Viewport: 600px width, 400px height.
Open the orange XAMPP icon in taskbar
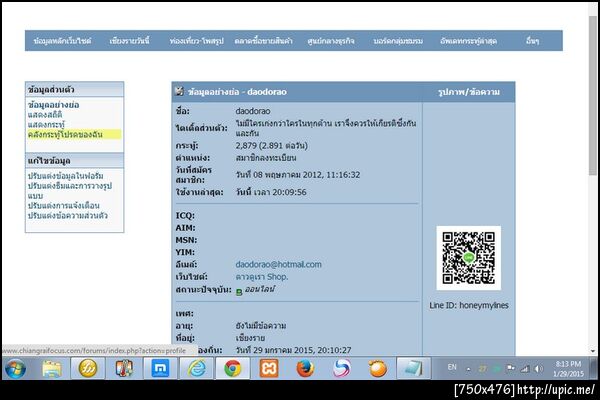[269, 369]
